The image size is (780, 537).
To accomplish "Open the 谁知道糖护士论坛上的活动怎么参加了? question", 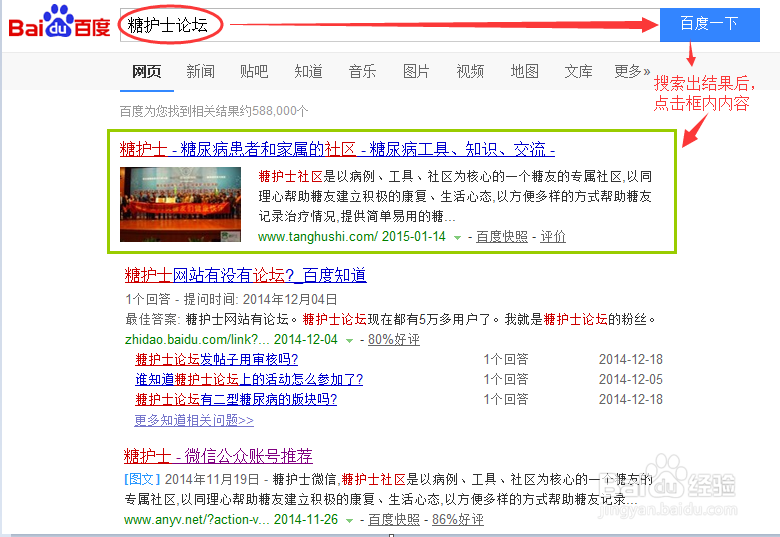I will tap(249, 379).
